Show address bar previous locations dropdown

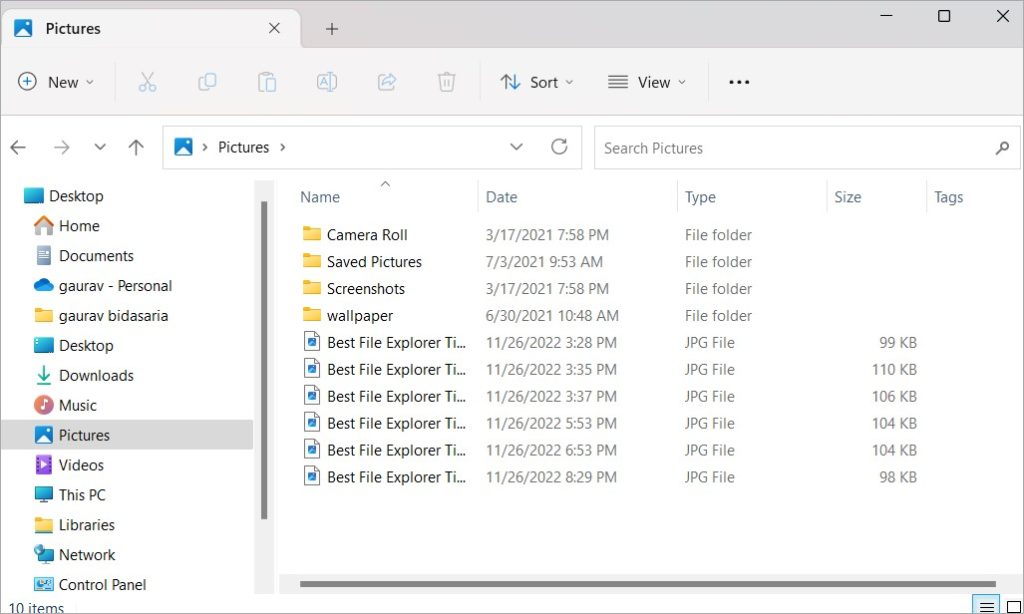(516, 147)
